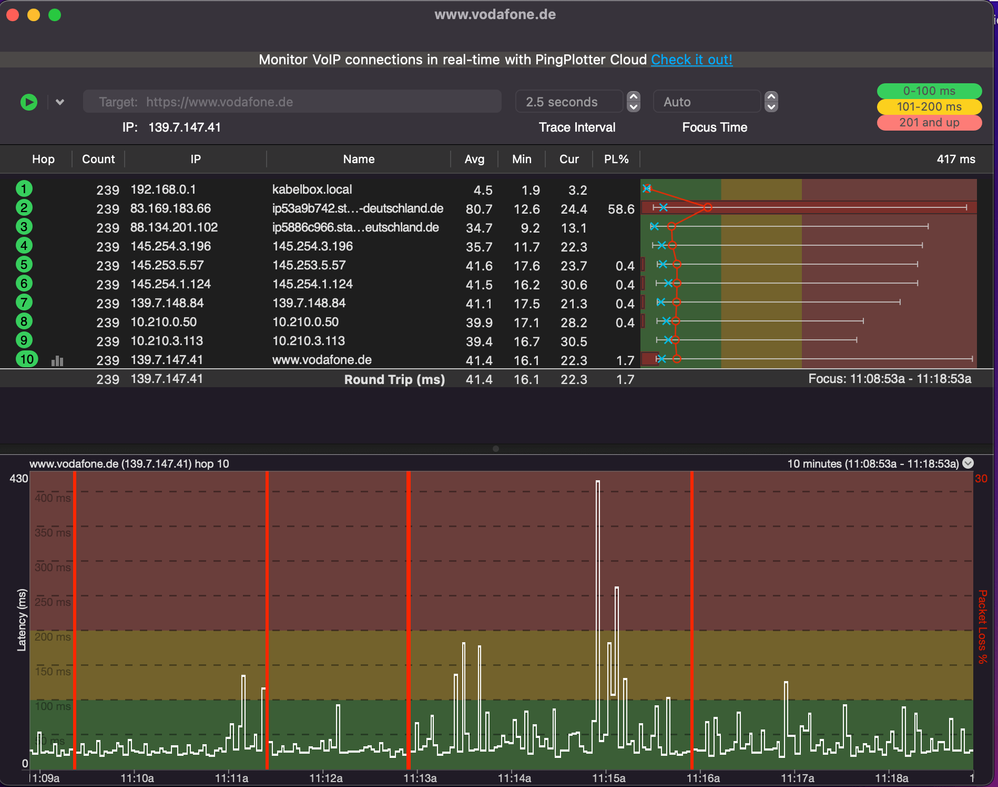998x787 pixels.
Task: Select the green 0-100 ms legend swatch
Action: click(x=929, y=91)
